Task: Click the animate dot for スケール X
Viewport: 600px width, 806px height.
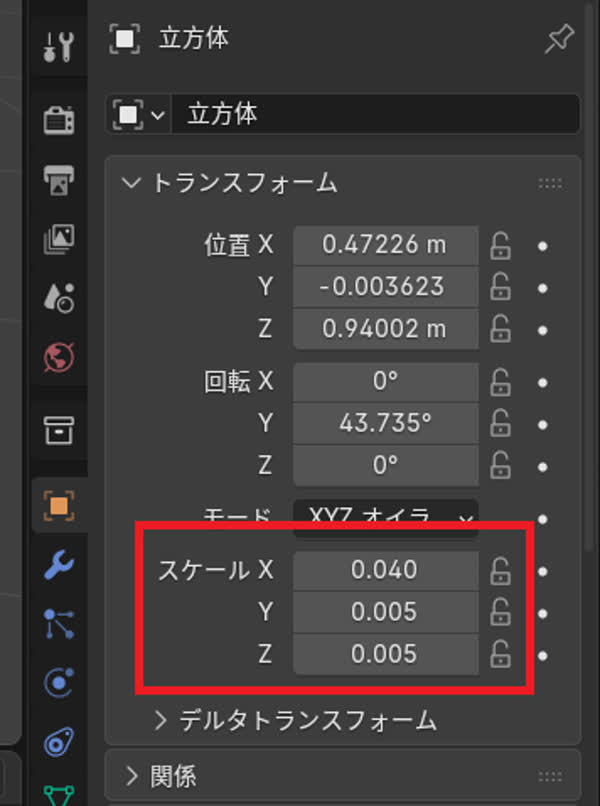Action: click(x=542, y=572)
